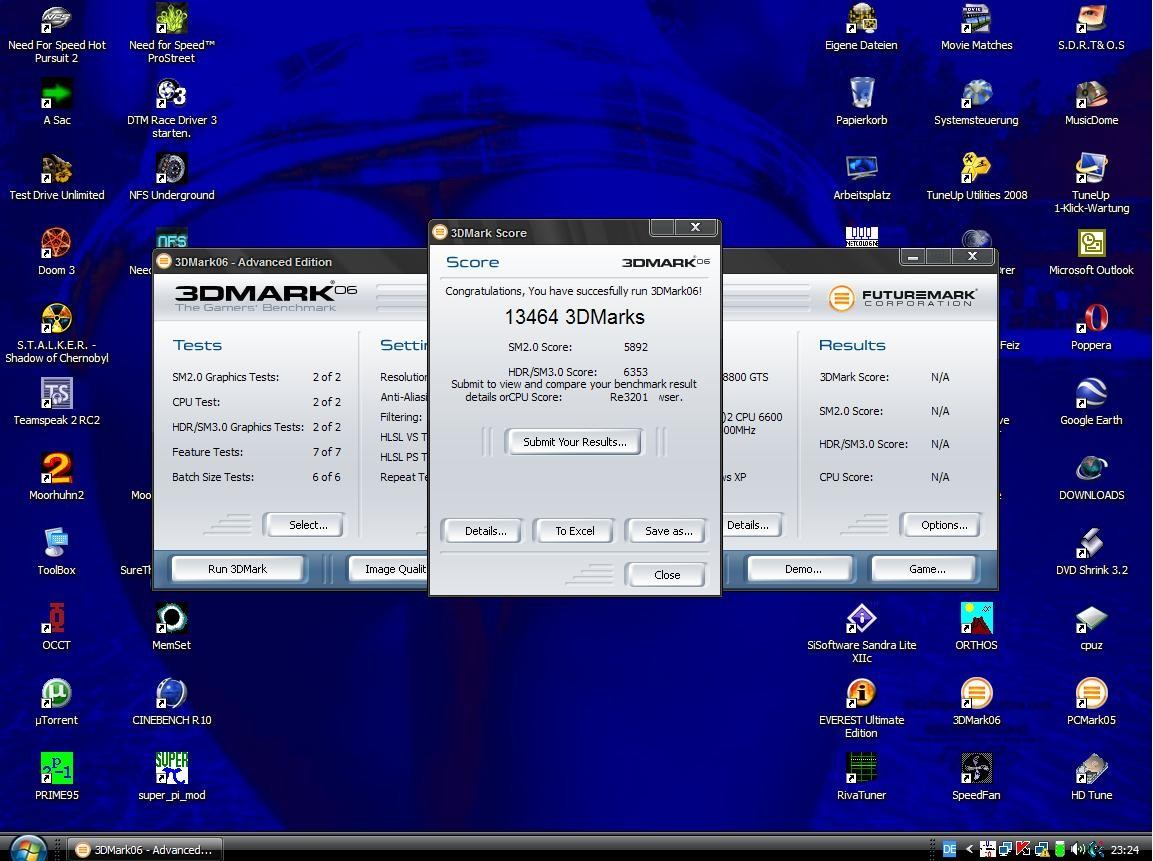Select the ToolBox icon
The width and height of the screenshot is (1153, 861).
pyautogui.click(x=57, y=553)
